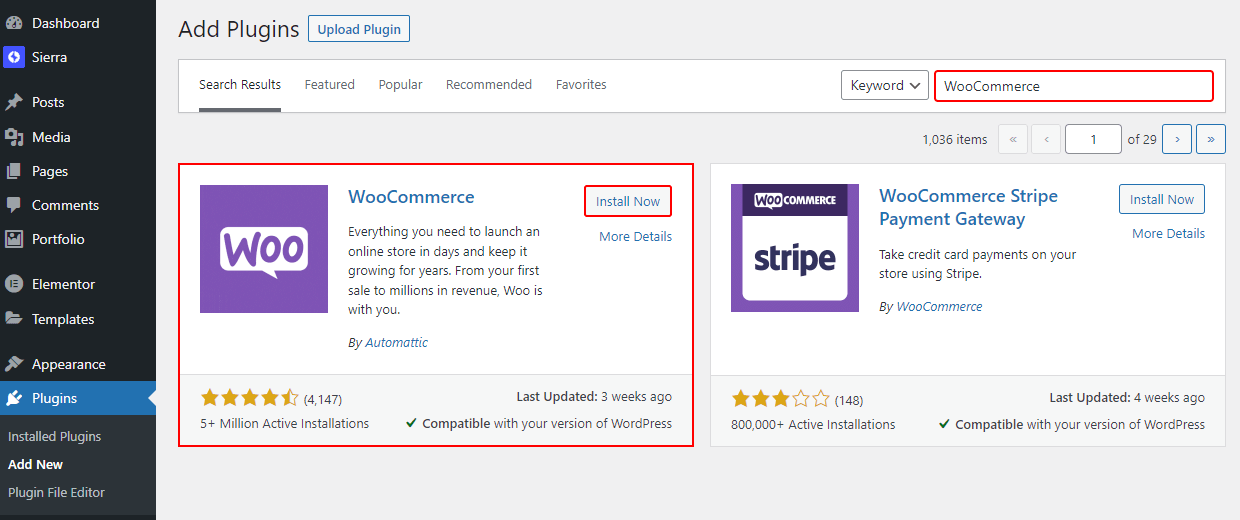Viewport: 1240px width, 520px height.
Task: Click the Plugins plug icon
Action: coord(14,398)
